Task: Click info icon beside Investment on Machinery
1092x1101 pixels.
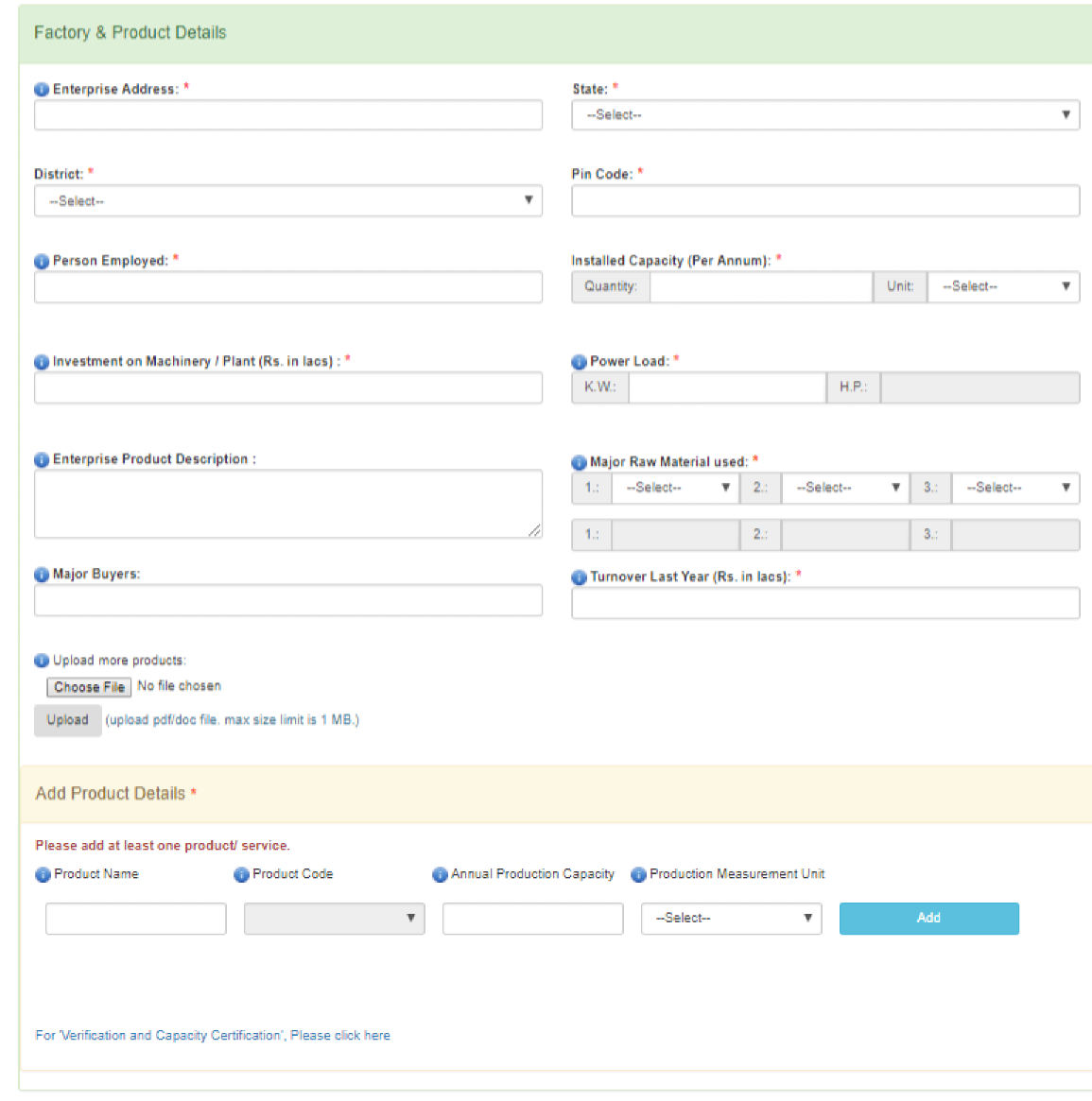Action: coord(42,362)
